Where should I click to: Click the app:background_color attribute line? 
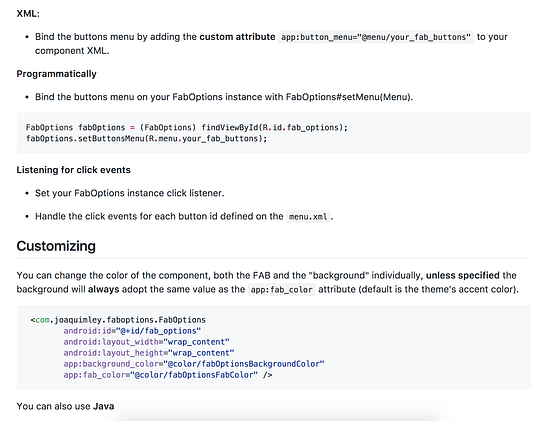pyautogui.click(x=194, y=364)
